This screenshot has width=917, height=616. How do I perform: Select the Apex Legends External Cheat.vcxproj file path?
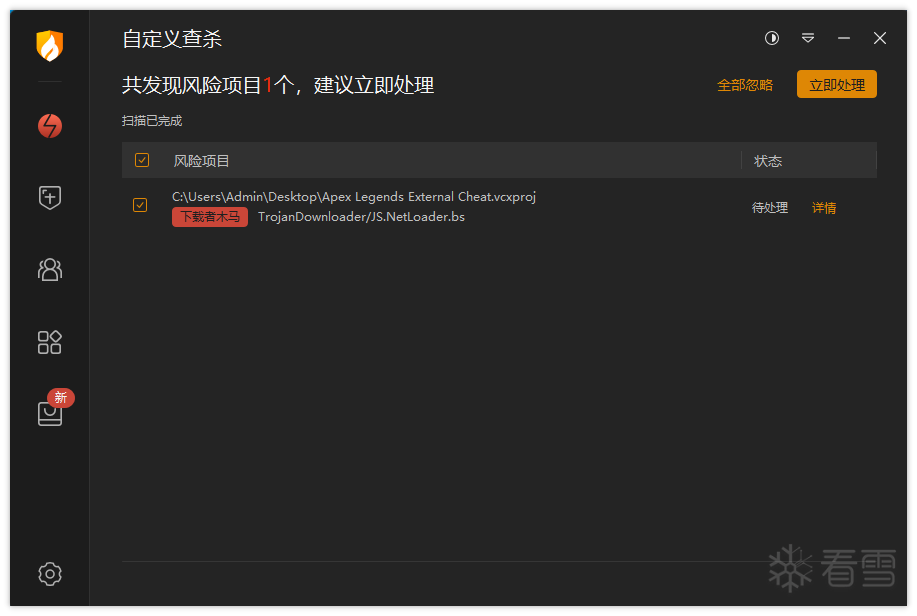[x=354, y=197]
